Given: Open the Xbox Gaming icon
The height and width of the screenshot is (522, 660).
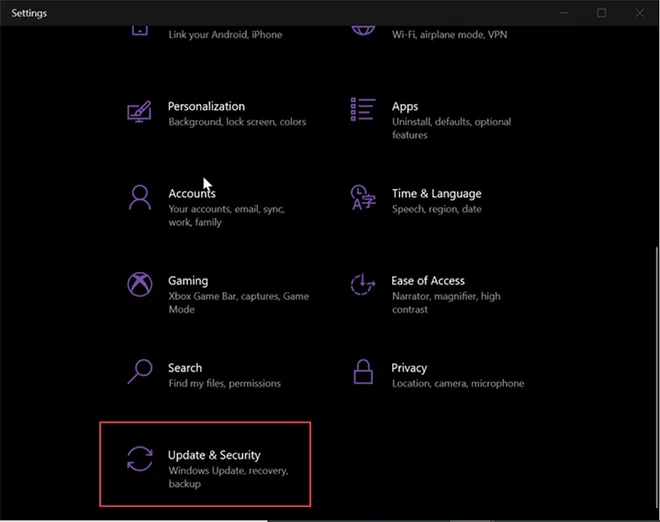Looking at the screenshot, I should pos(140,284).
